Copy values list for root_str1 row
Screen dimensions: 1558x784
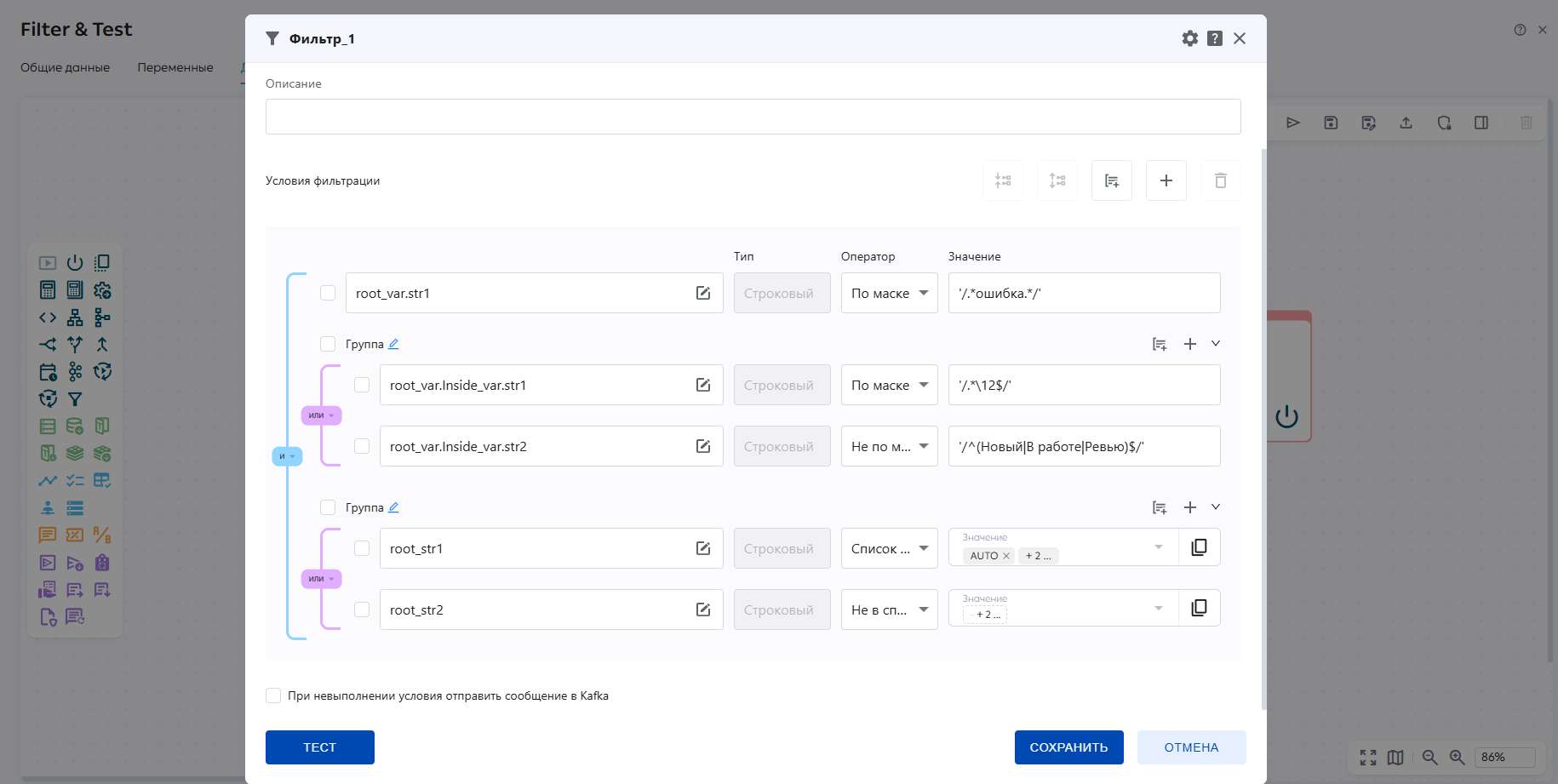click(x=1199, y=547)
